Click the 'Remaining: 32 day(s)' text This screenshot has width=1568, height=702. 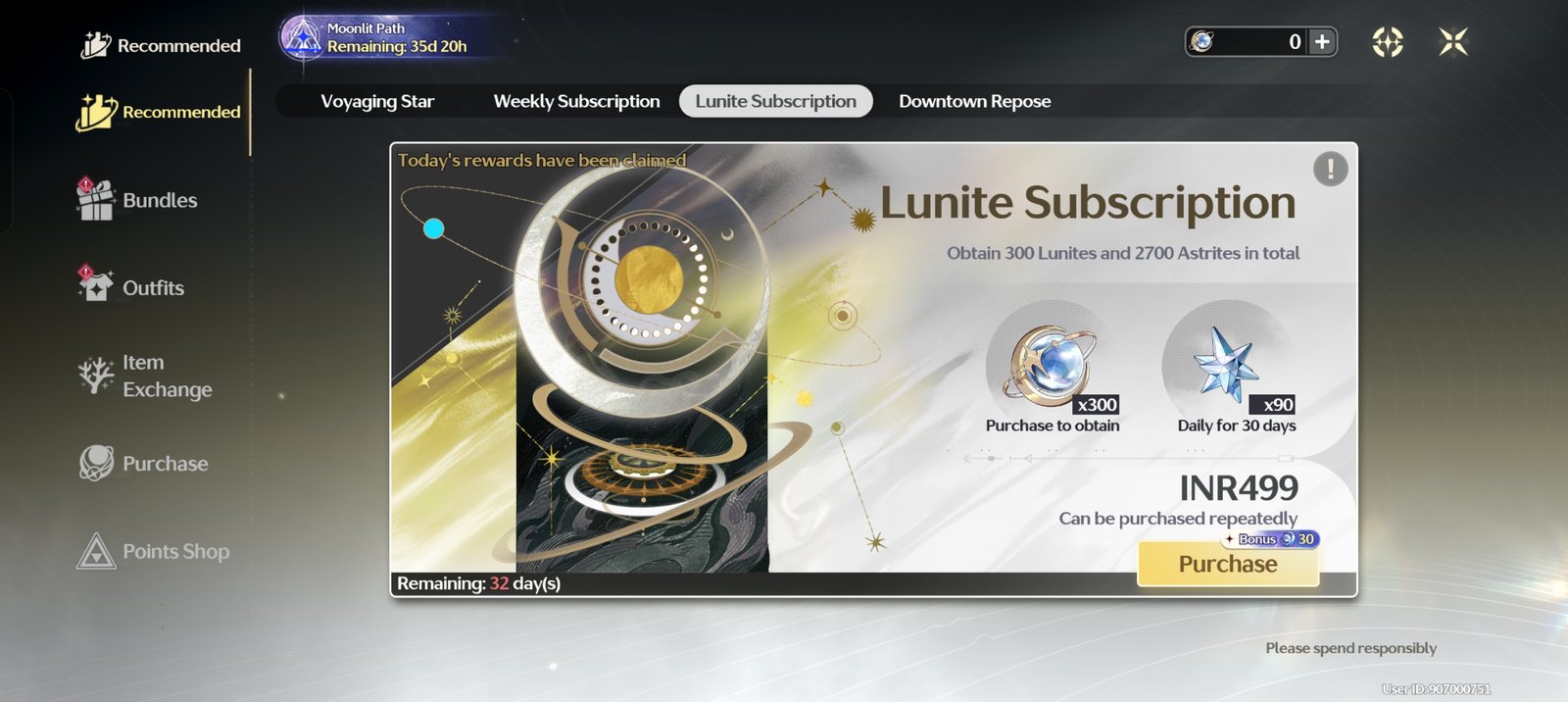478,583
